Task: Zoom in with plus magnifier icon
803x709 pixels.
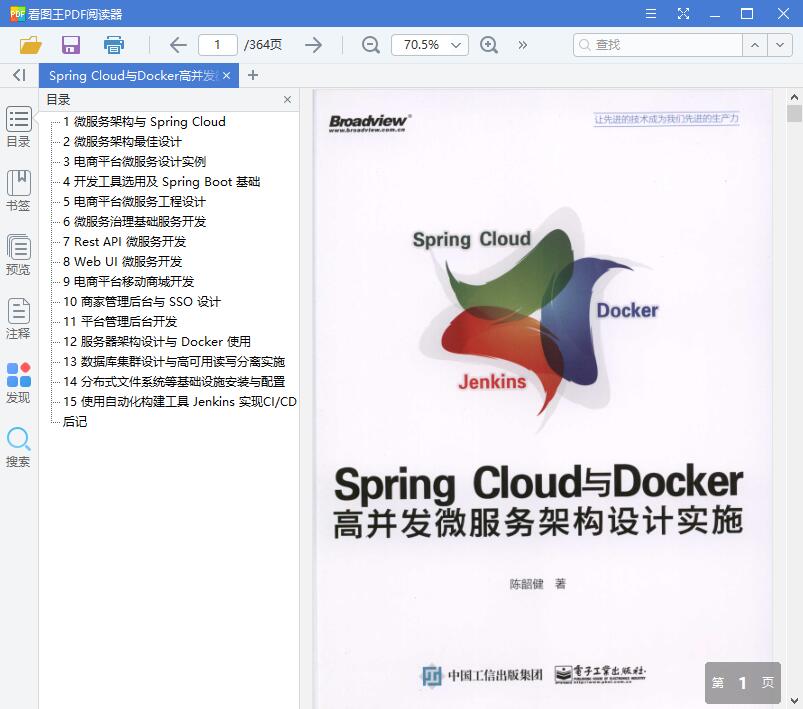Action: 489,45
